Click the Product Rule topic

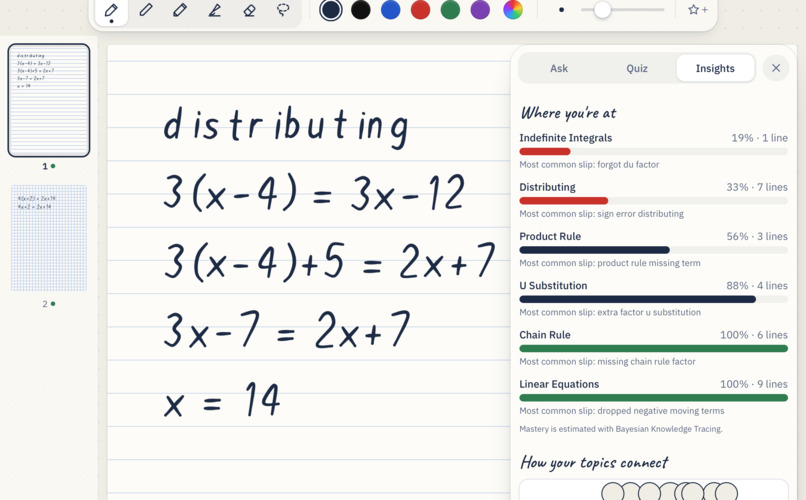click(550, 236)
